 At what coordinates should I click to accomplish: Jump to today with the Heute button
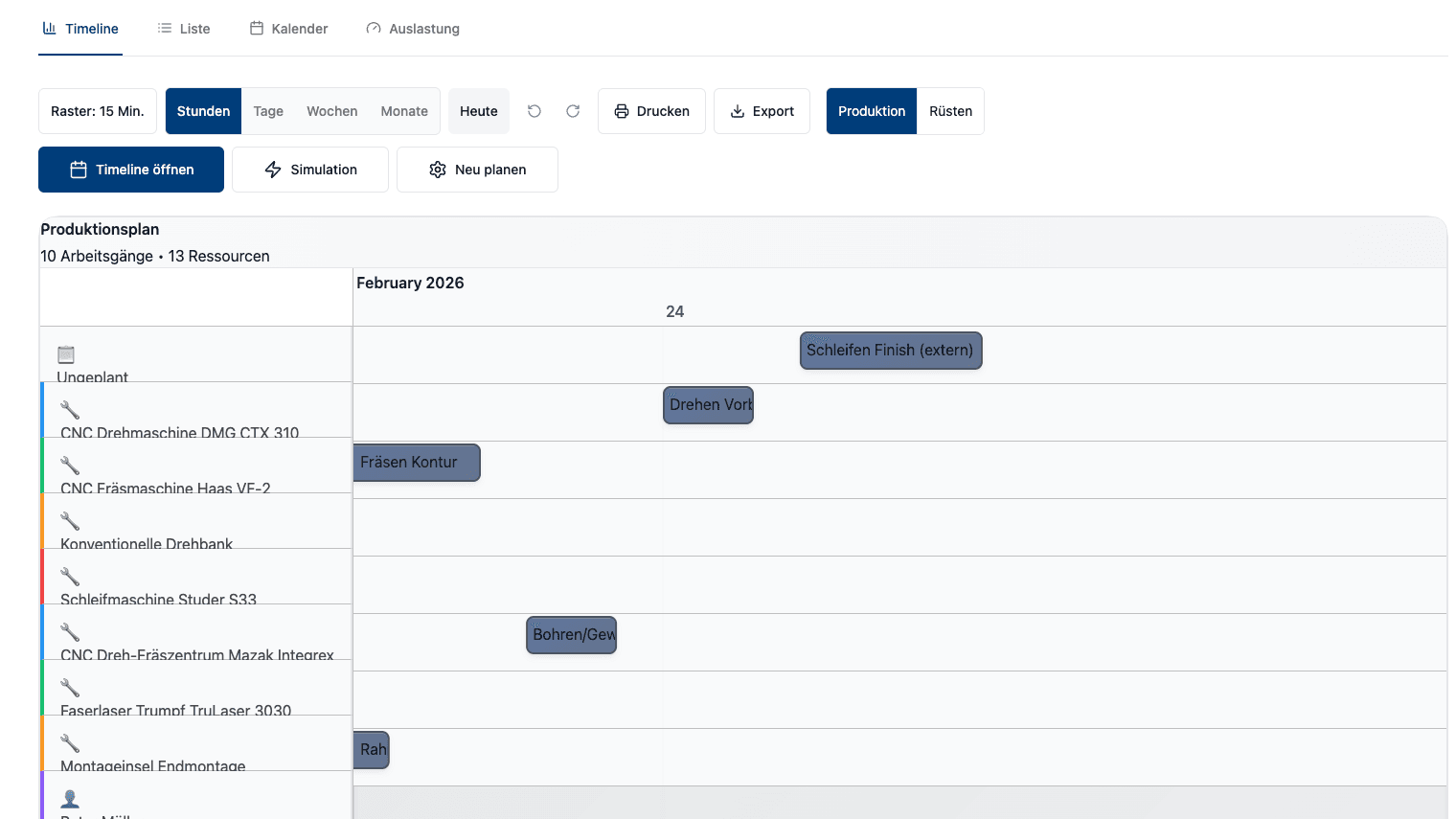(x=479, y=111)
